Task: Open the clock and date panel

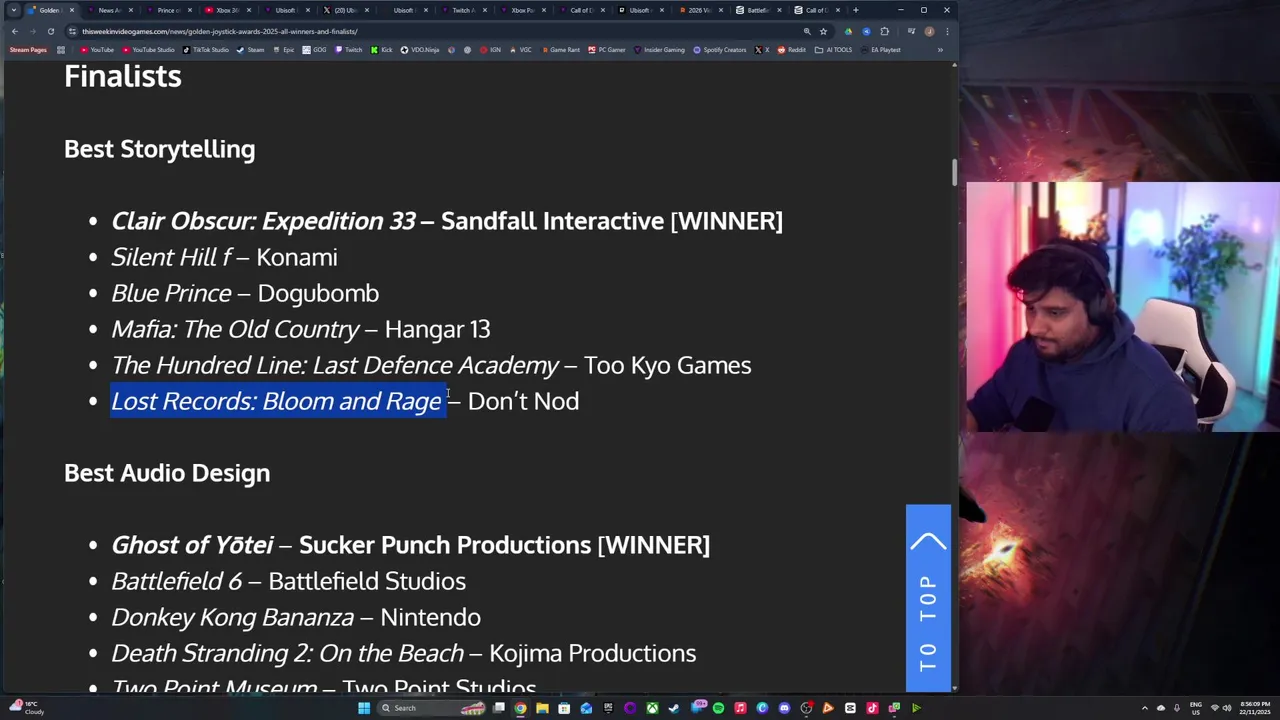Action: pos(1255,708)
